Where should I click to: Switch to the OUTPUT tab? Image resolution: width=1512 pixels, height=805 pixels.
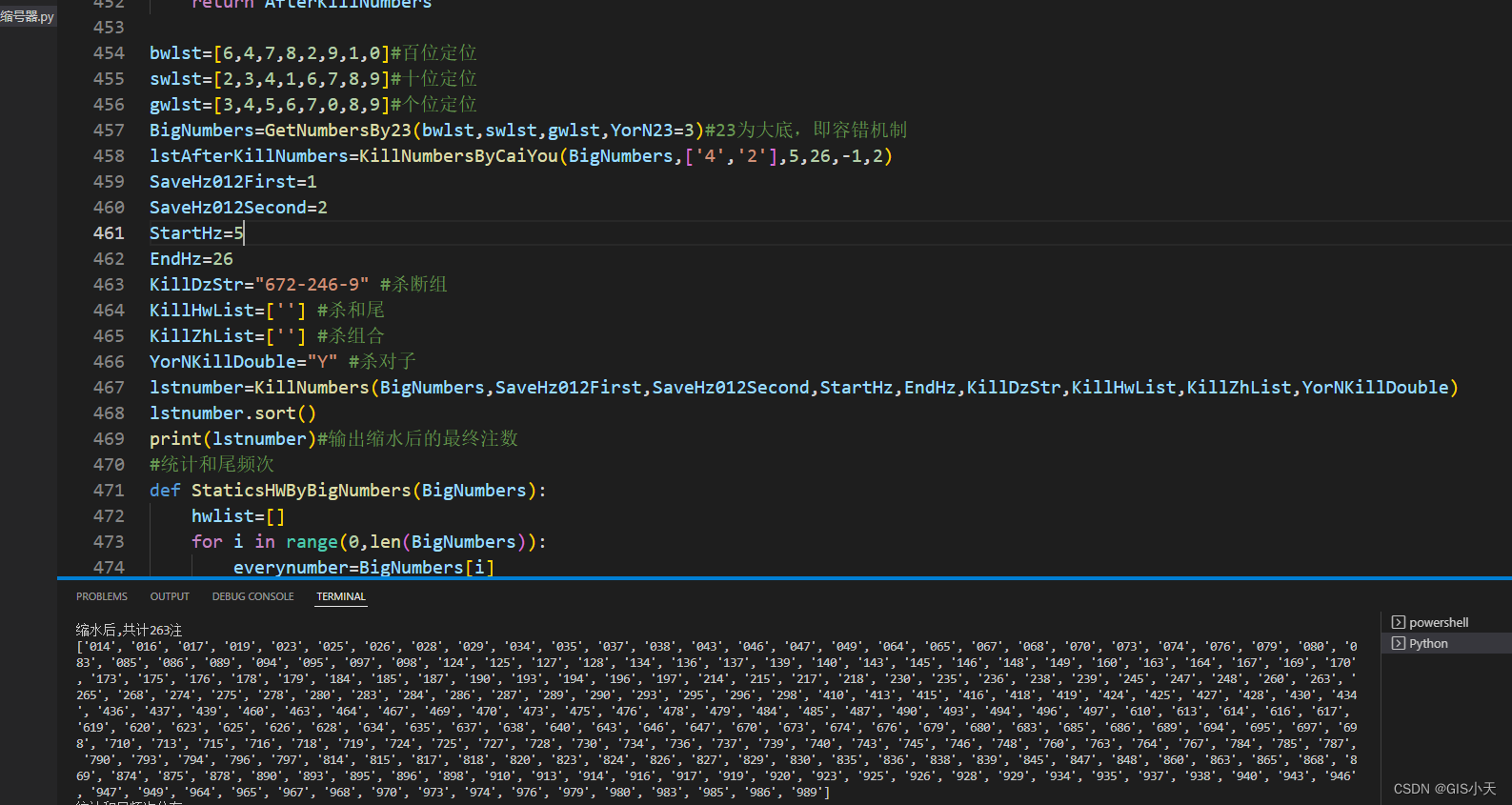[x=170, y=596]
